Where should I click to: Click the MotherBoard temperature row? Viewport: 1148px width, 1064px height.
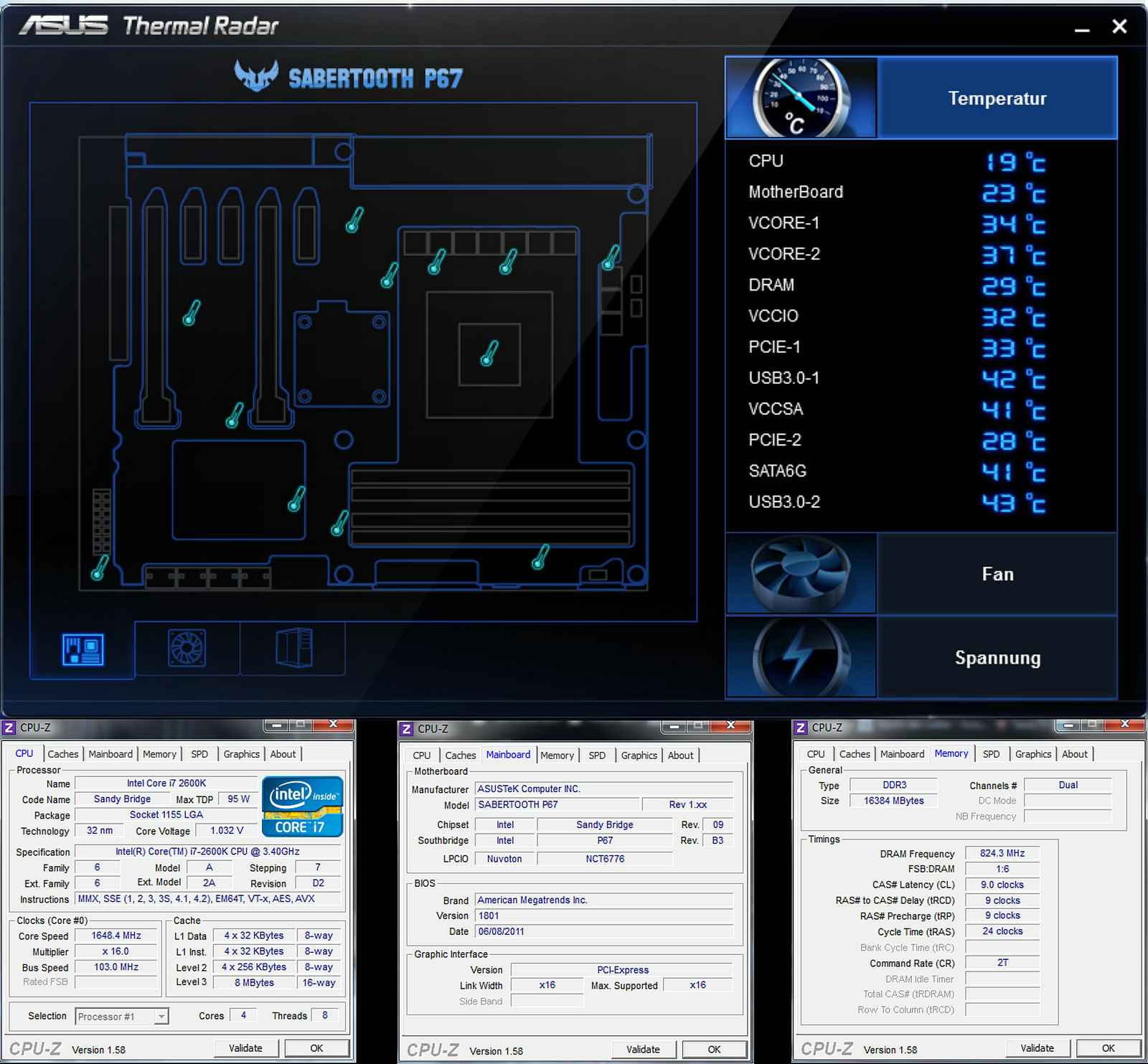click(897, 192)
